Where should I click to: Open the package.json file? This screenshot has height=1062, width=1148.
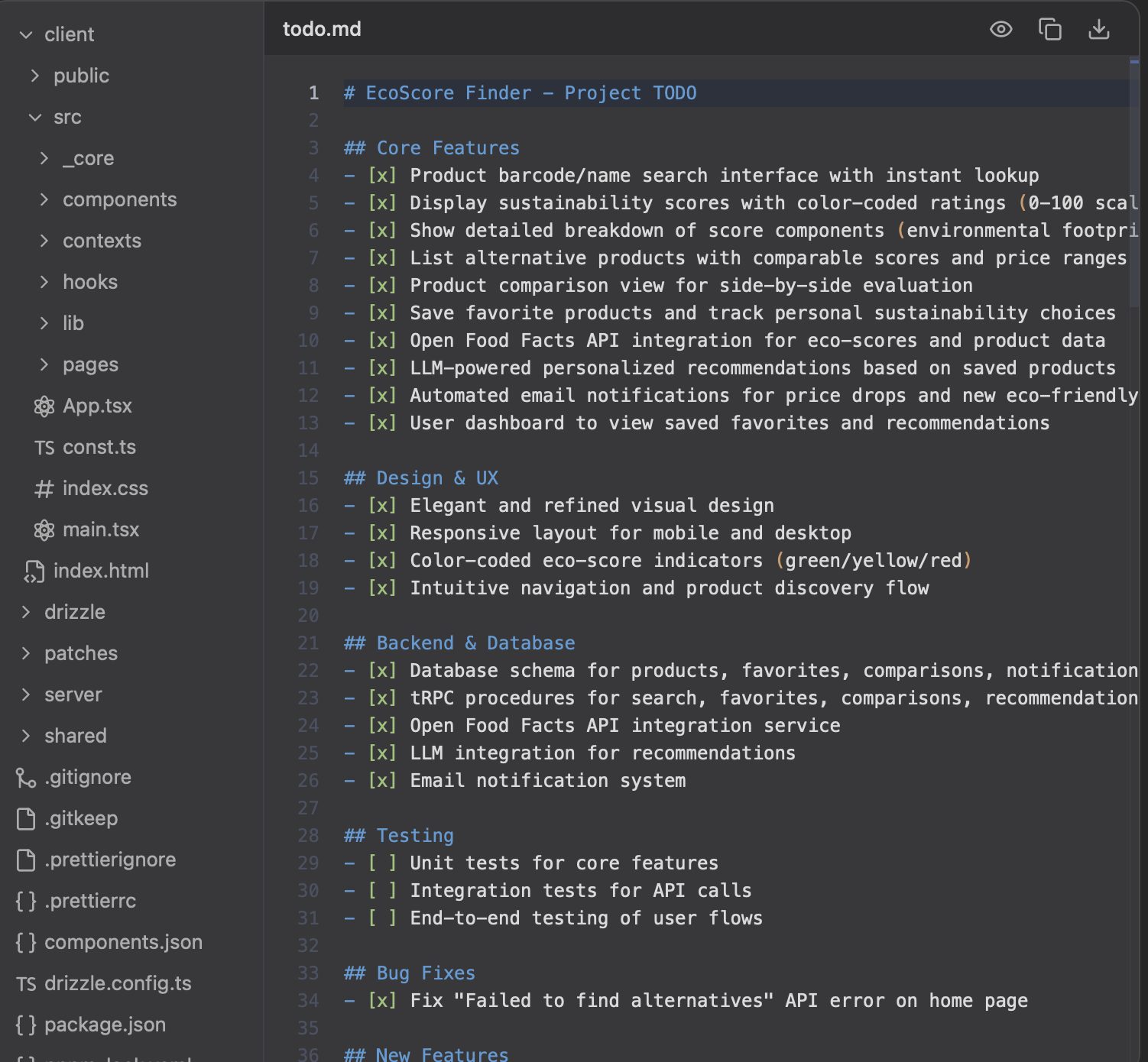click(105, 1025)
